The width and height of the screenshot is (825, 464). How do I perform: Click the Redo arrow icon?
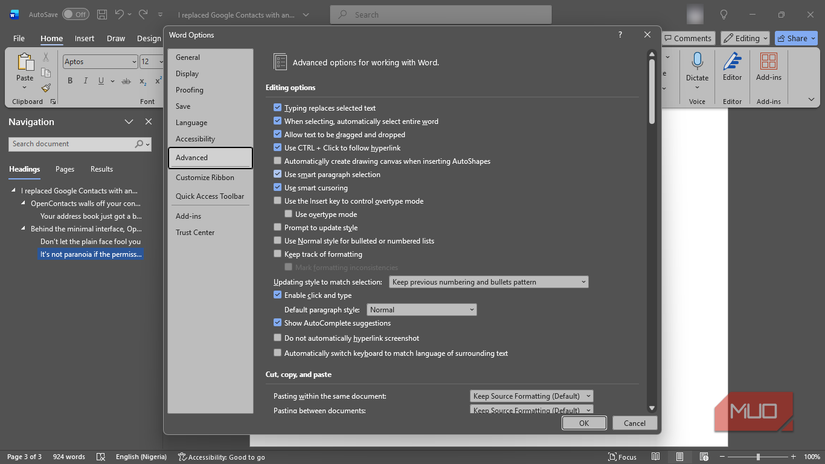[x=143, y=15]
